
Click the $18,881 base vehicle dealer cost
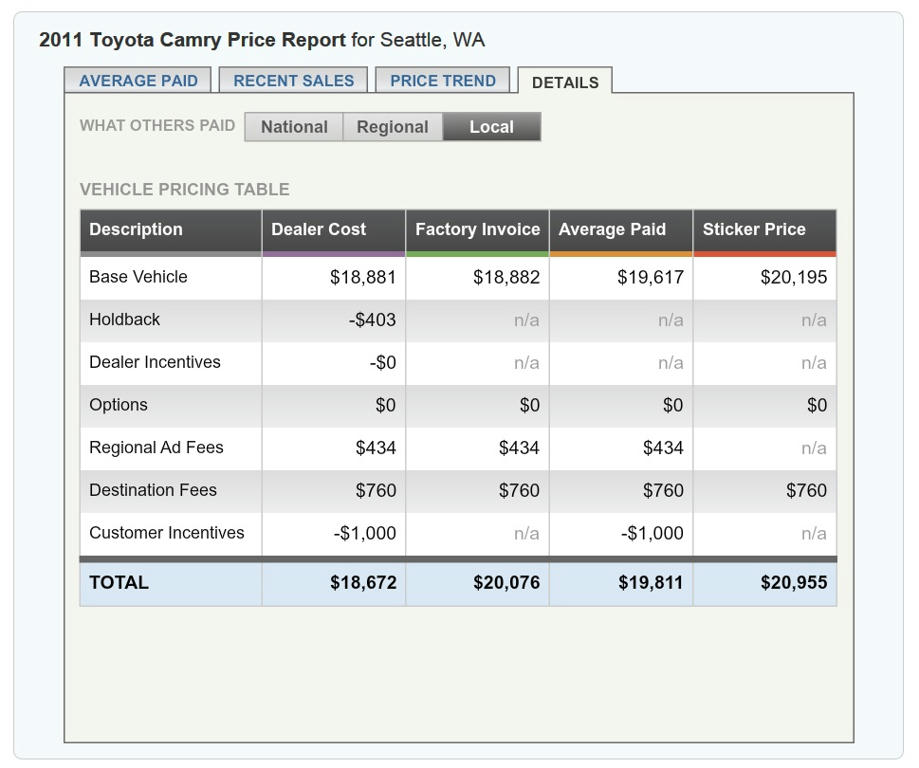tap(363, 277)
